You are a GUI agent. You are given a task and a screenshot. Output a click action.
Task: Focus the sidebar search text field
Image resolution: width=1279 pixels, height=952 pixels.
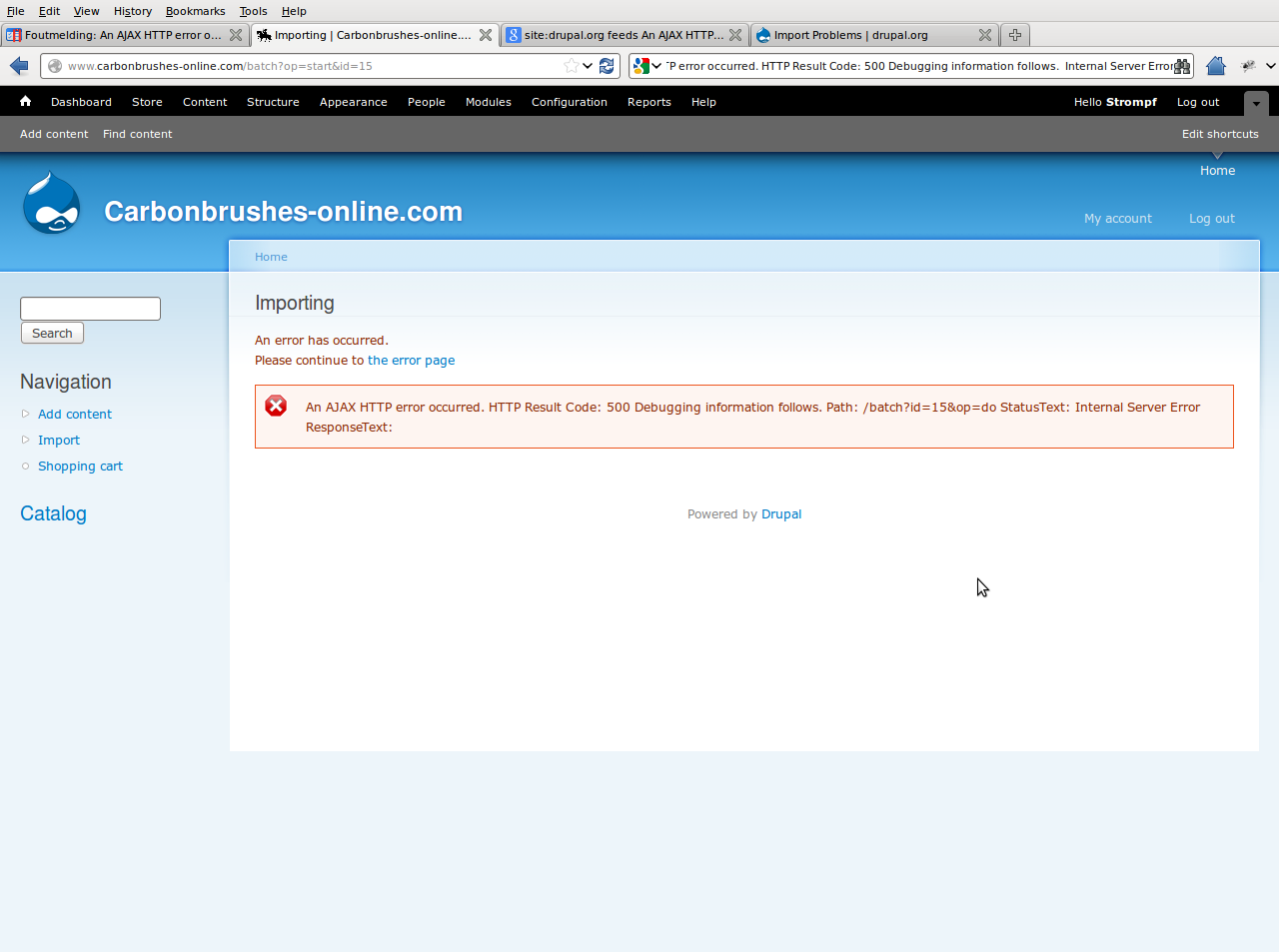point(91,309)
